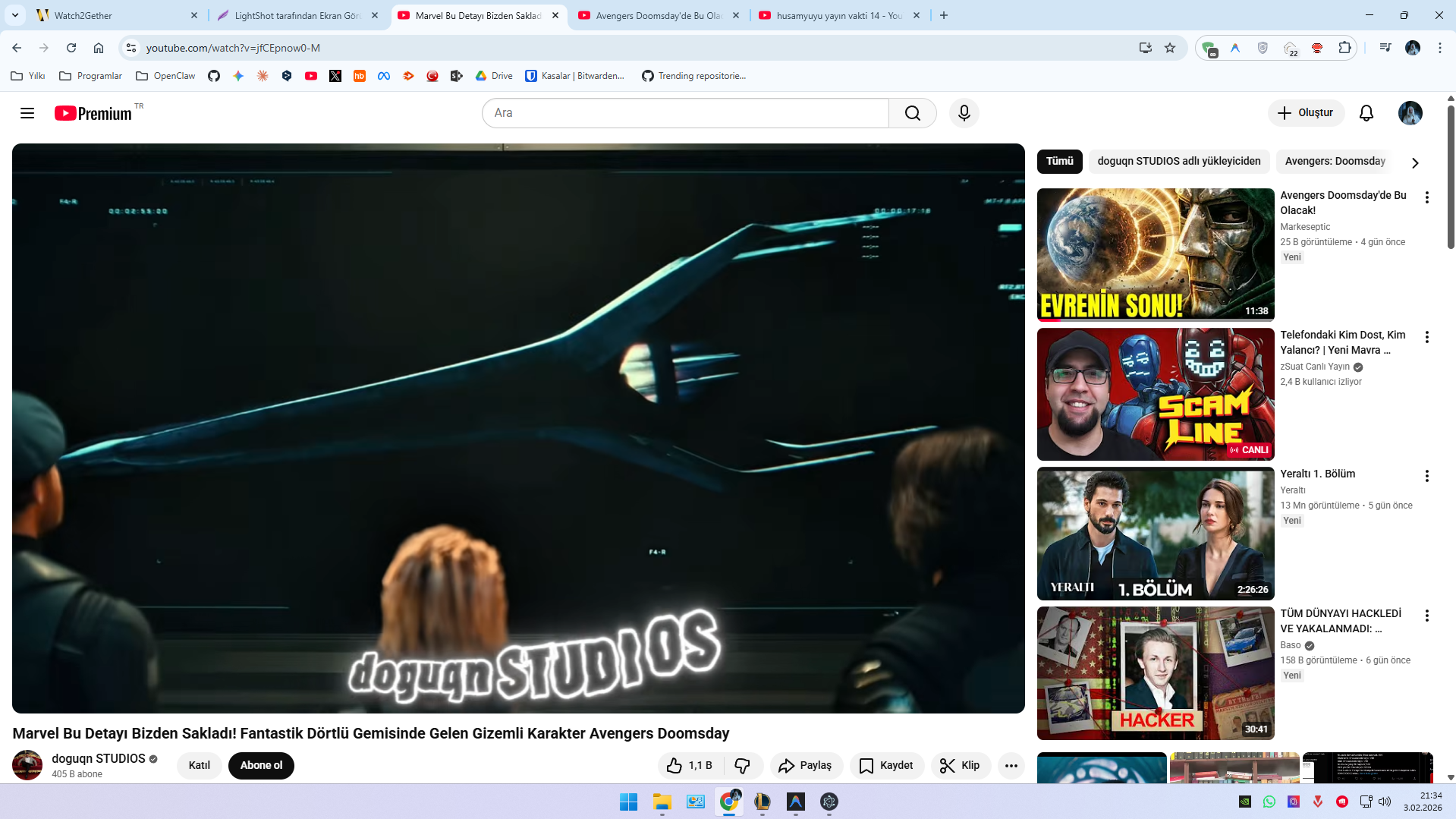Switch to husamyuyu yayın vakti tab

tap(839, 15)
